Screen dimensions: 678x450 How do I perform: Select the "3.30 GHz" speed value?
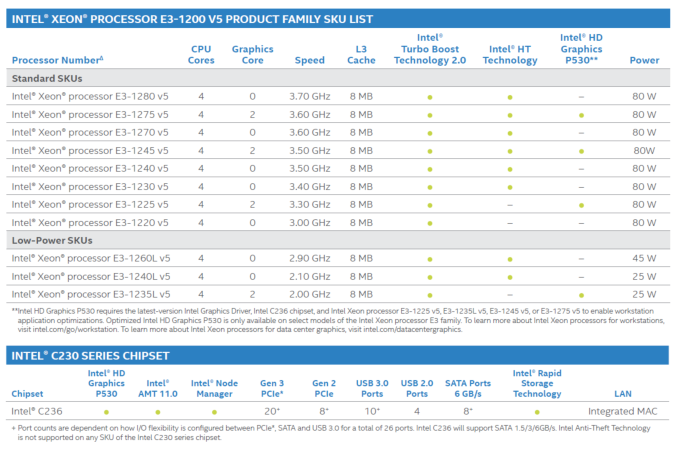pos(310,204)
